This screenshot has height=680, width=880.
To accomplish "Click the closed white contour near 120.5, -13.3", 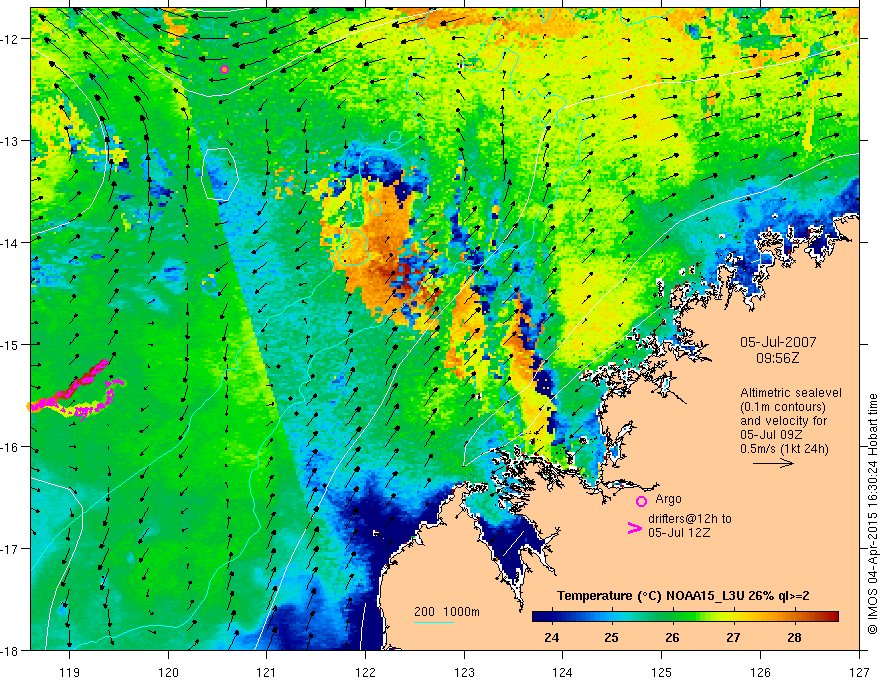I will pos(220,174).
